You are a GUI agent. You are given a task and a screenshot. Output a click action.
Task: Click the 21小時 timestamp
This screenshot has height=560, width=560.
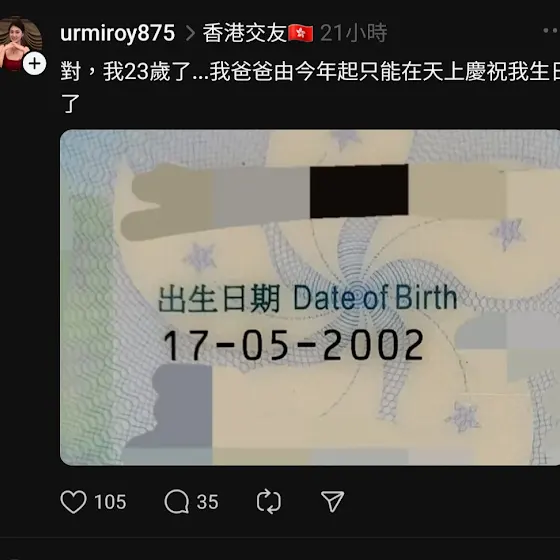click(x=354, y=33)
